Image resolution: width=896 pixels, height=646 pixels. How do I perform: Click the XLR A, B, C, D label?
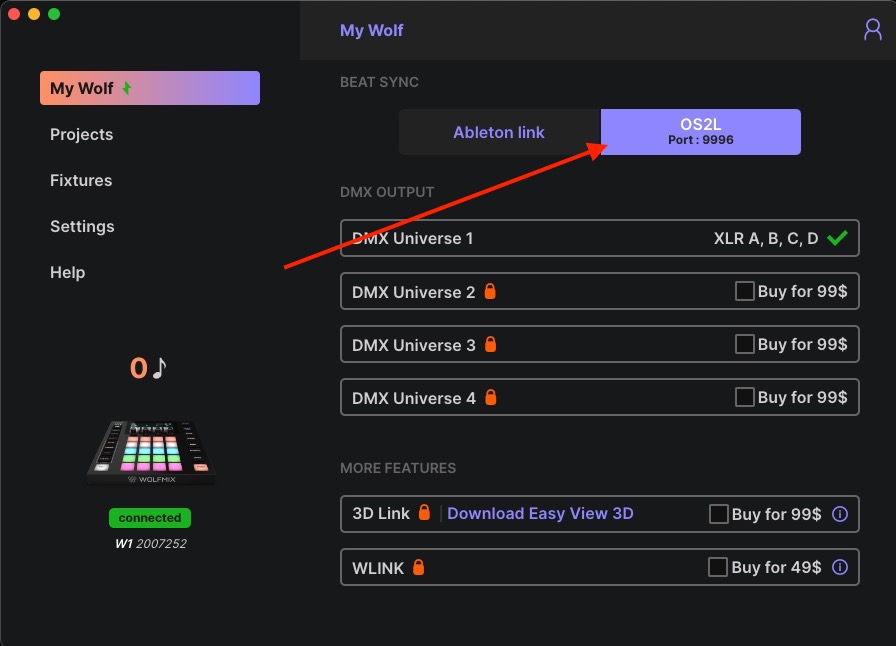tap(766, 238)
